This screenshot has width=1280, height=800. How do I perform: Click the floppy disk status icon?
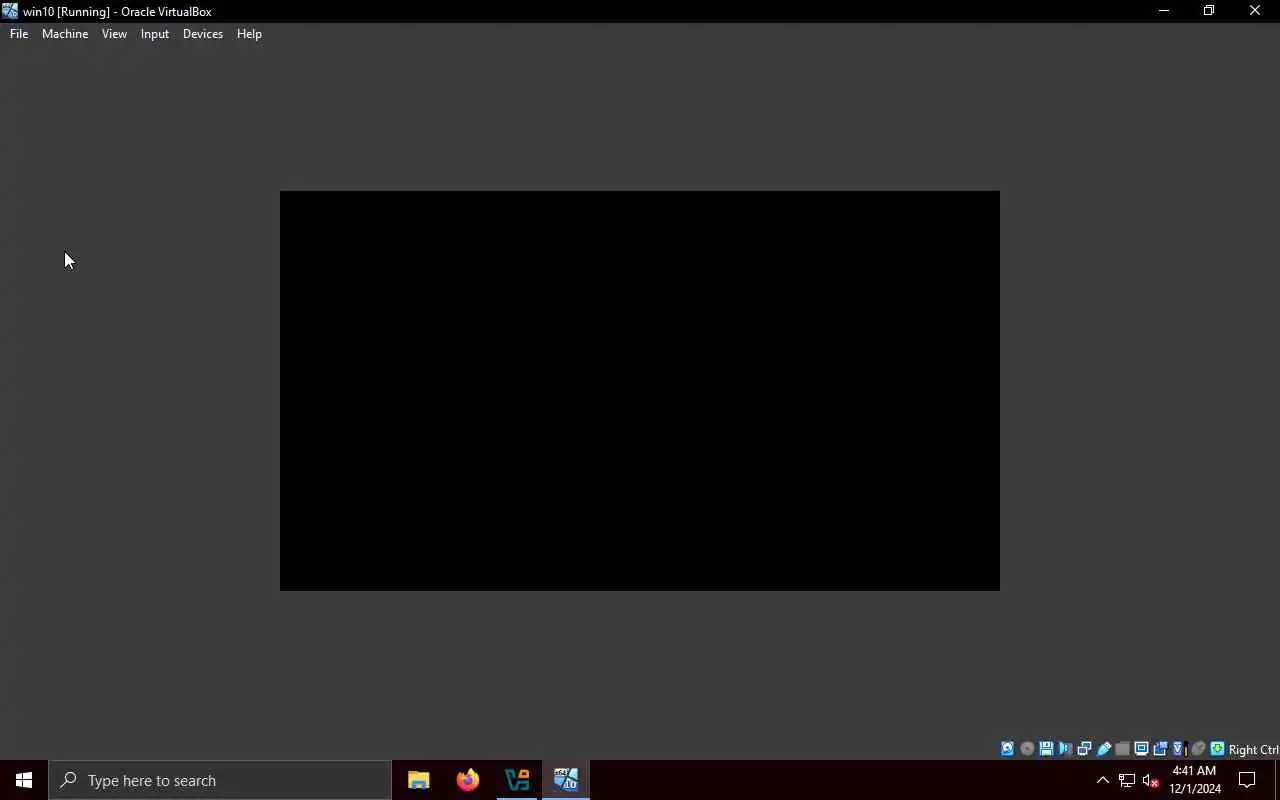click(1046, 749)
